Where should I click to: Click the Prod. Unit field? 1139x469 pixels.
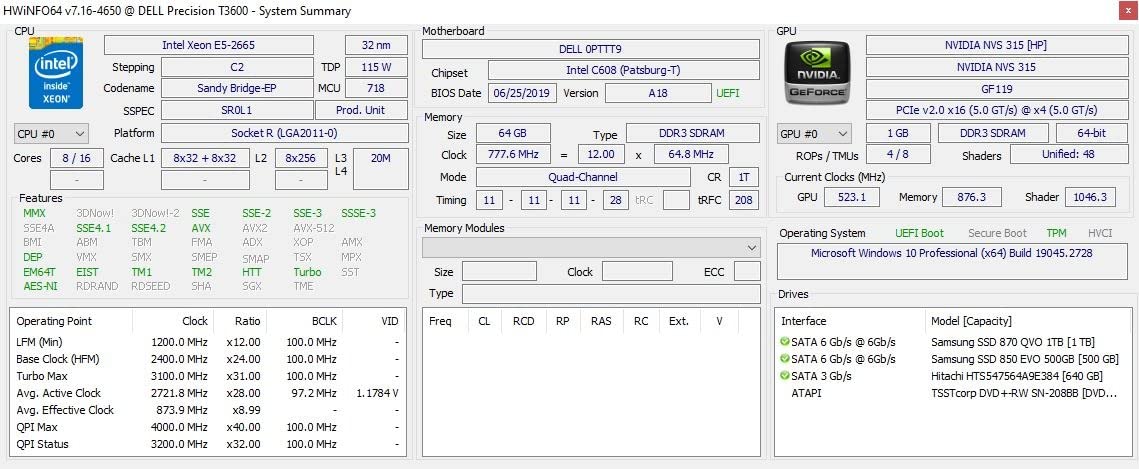pyautogui.click(x=361, y=110)
